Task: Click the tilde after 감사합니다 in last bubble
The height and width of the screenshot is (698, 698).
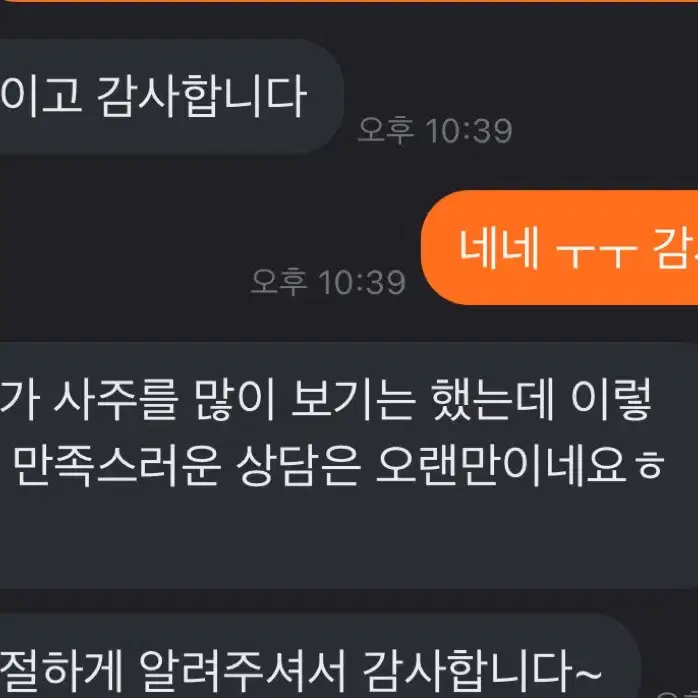Action: (x=588, y=672)
